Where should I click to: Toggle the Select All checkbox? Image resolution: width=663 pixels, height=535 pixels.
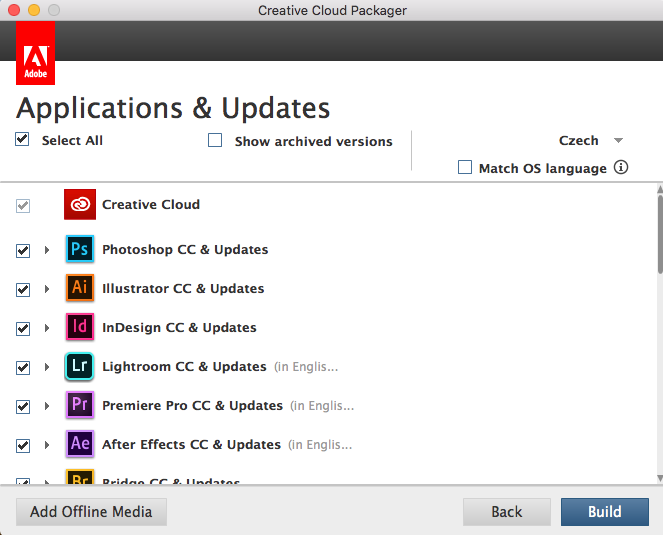pyautogui.click(x=22, y=139)
